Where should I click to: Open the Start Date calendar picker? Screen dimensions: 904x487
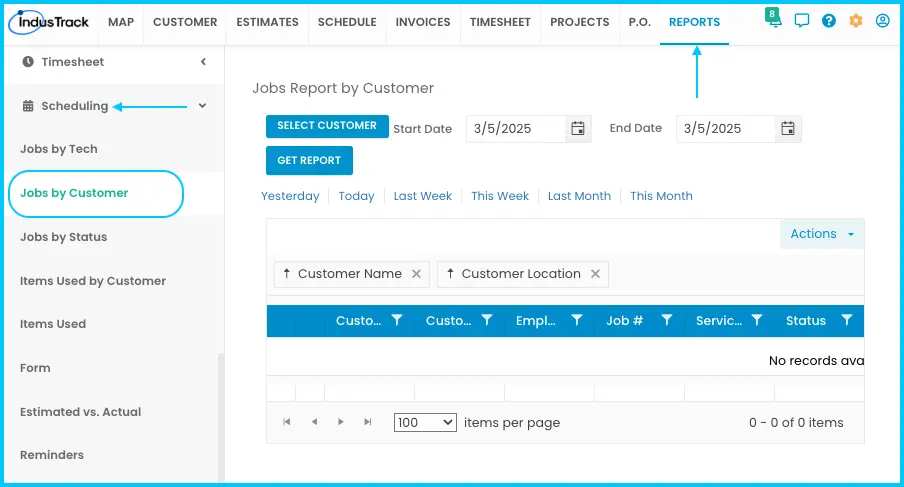tap(578, 129)
